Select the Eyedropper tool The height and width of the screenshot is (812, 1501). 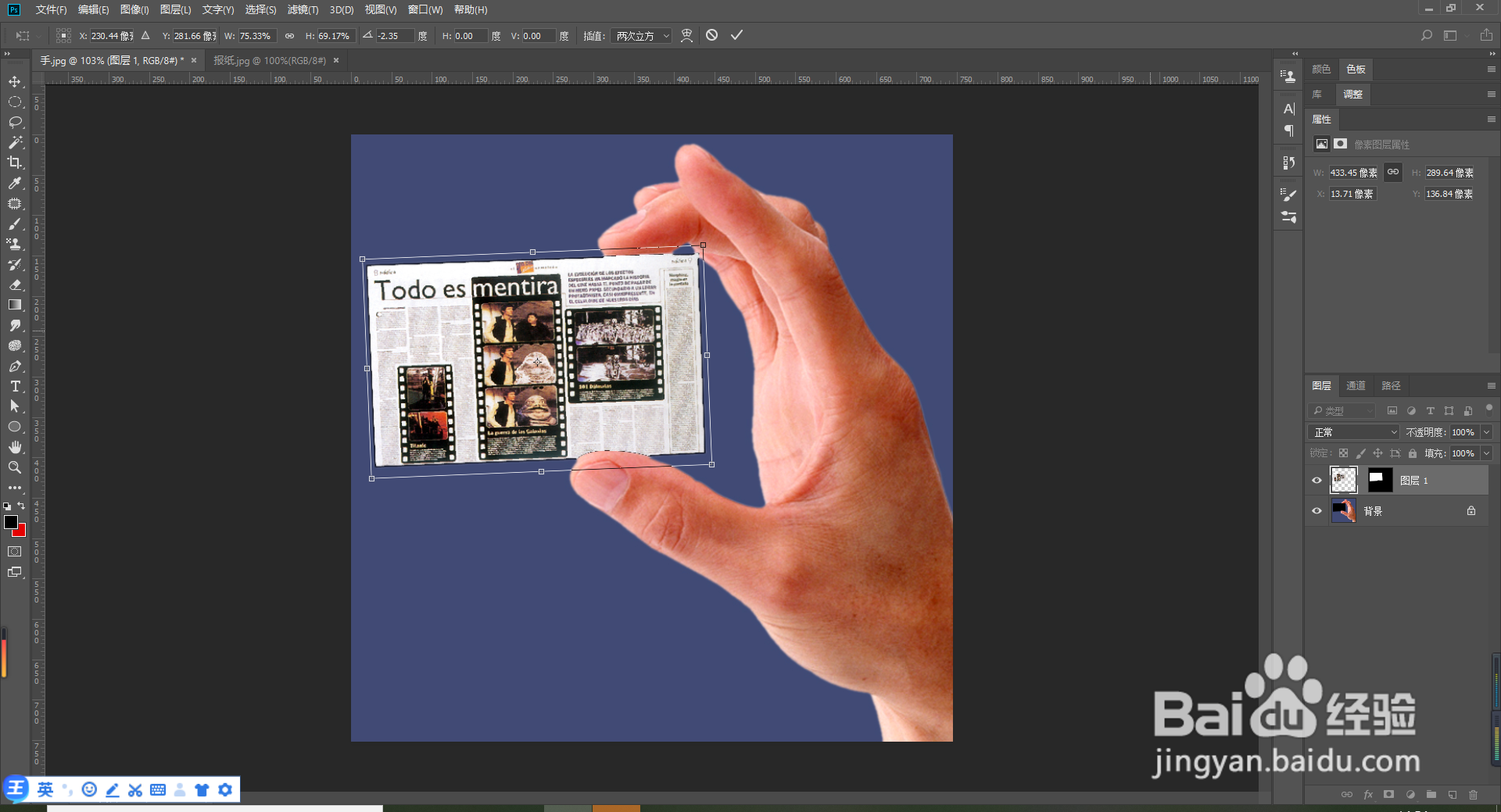coord(15,183)
